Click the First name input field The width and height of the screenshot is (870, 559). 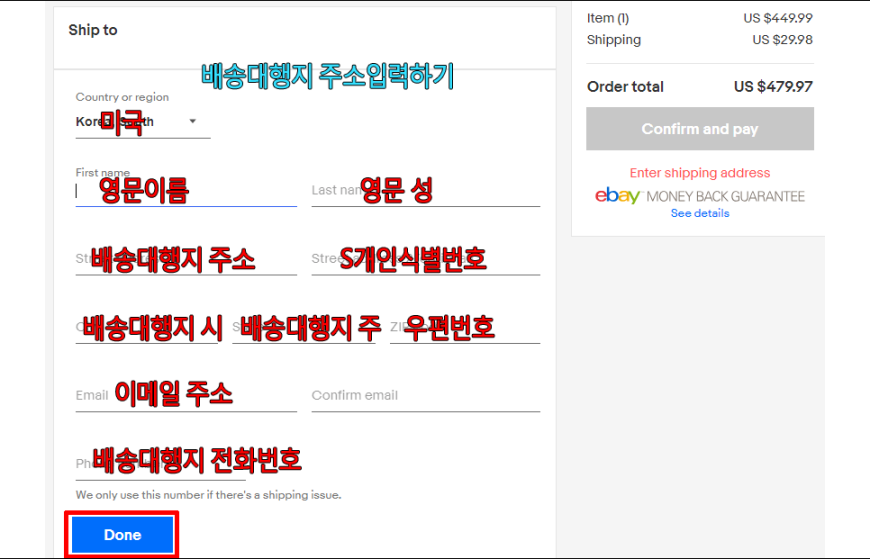pos(186,191)
